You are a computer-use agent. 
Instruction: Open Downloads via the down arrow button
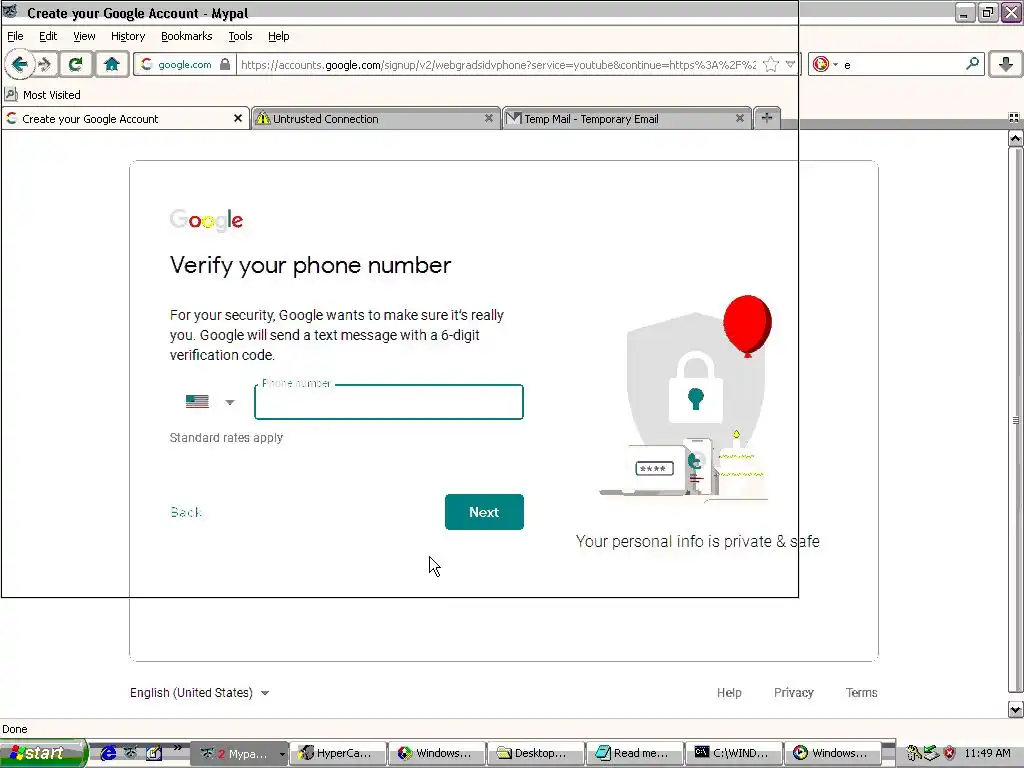[1006, 64]
